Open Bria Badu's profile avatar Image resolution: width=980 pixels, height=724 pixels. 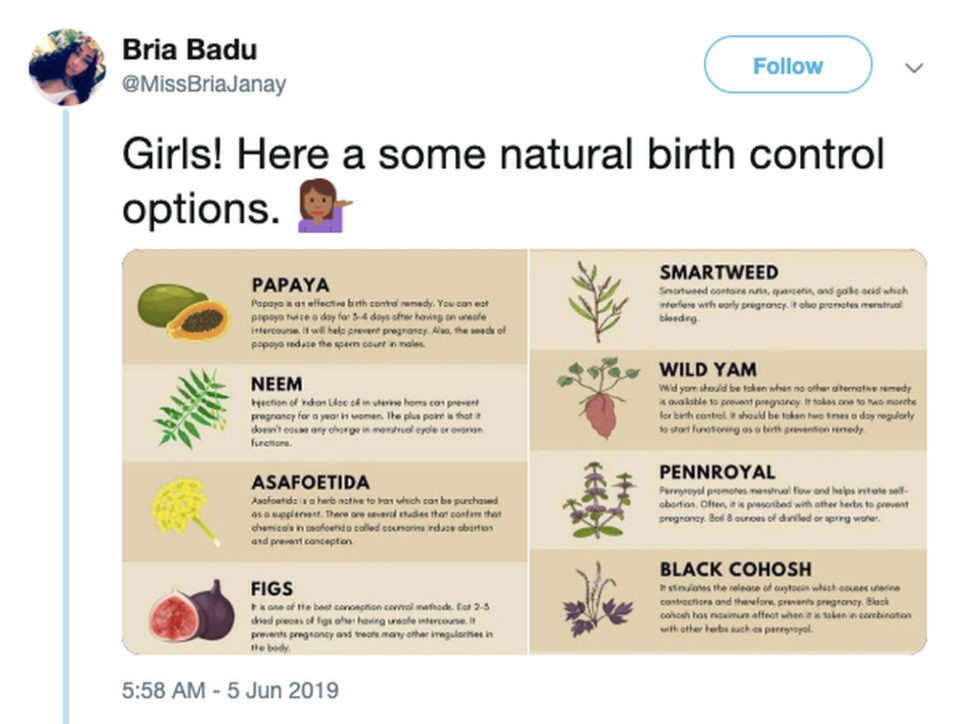(x=67, y=67)
